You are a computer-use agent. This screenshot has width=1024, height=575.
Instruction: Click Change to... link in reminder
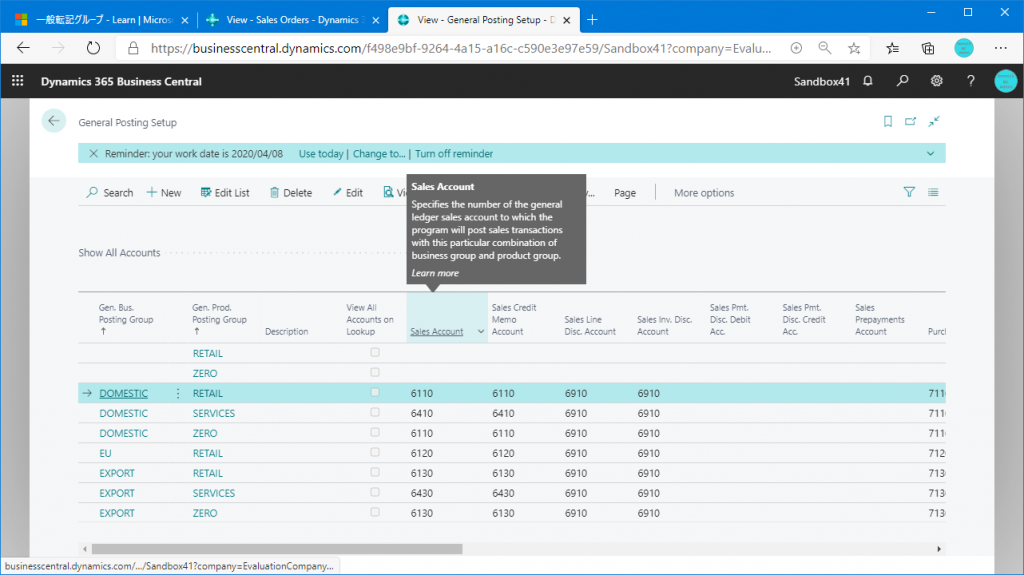[379, 154]
